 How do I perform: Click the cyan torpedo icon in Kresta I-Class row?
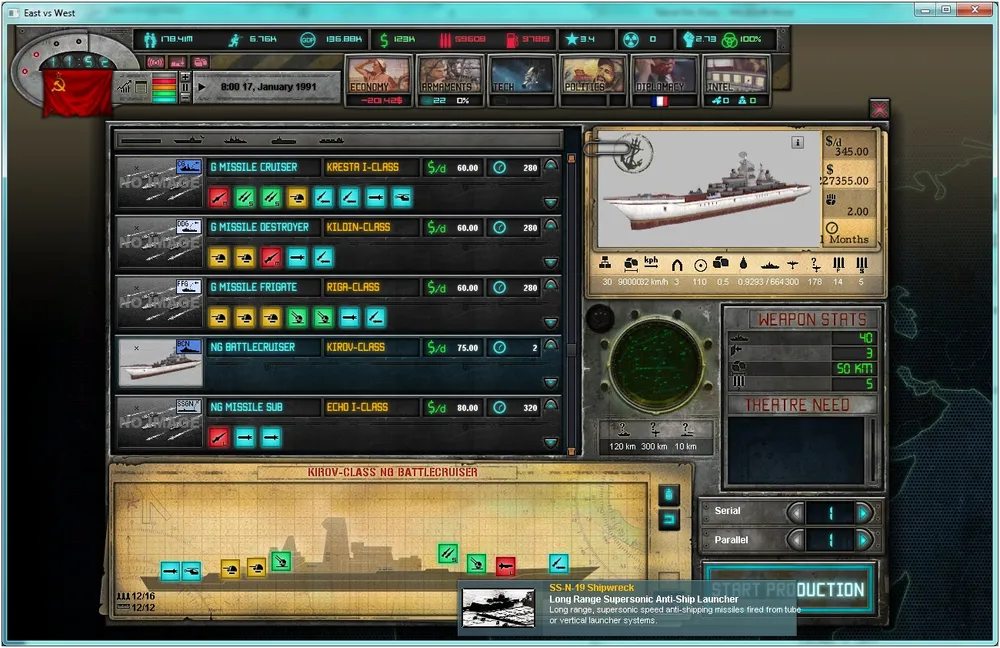pyautogui.click(x=376, y=198)
